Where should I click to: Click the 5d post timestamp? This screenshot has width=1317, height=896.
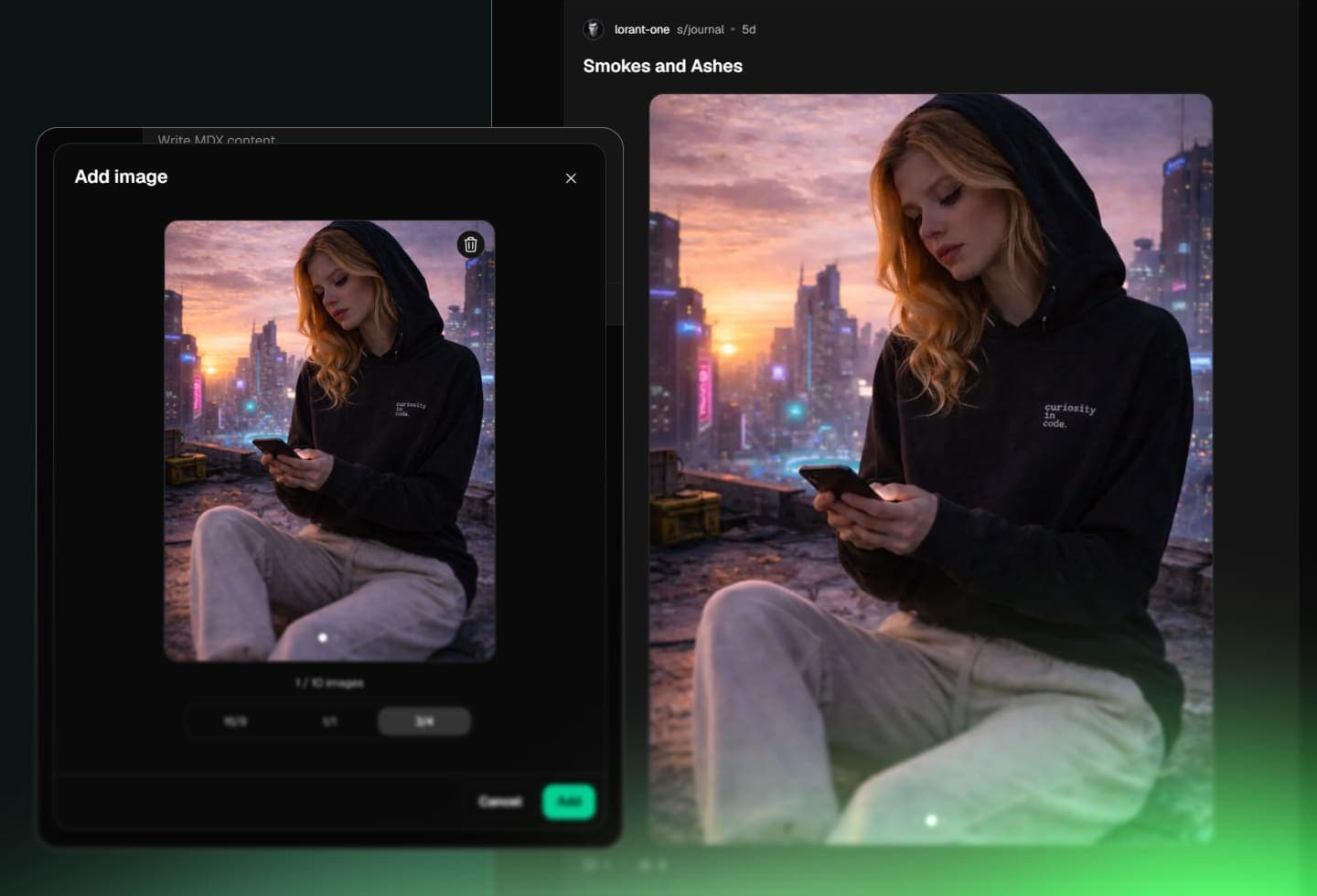coord(748,29)
